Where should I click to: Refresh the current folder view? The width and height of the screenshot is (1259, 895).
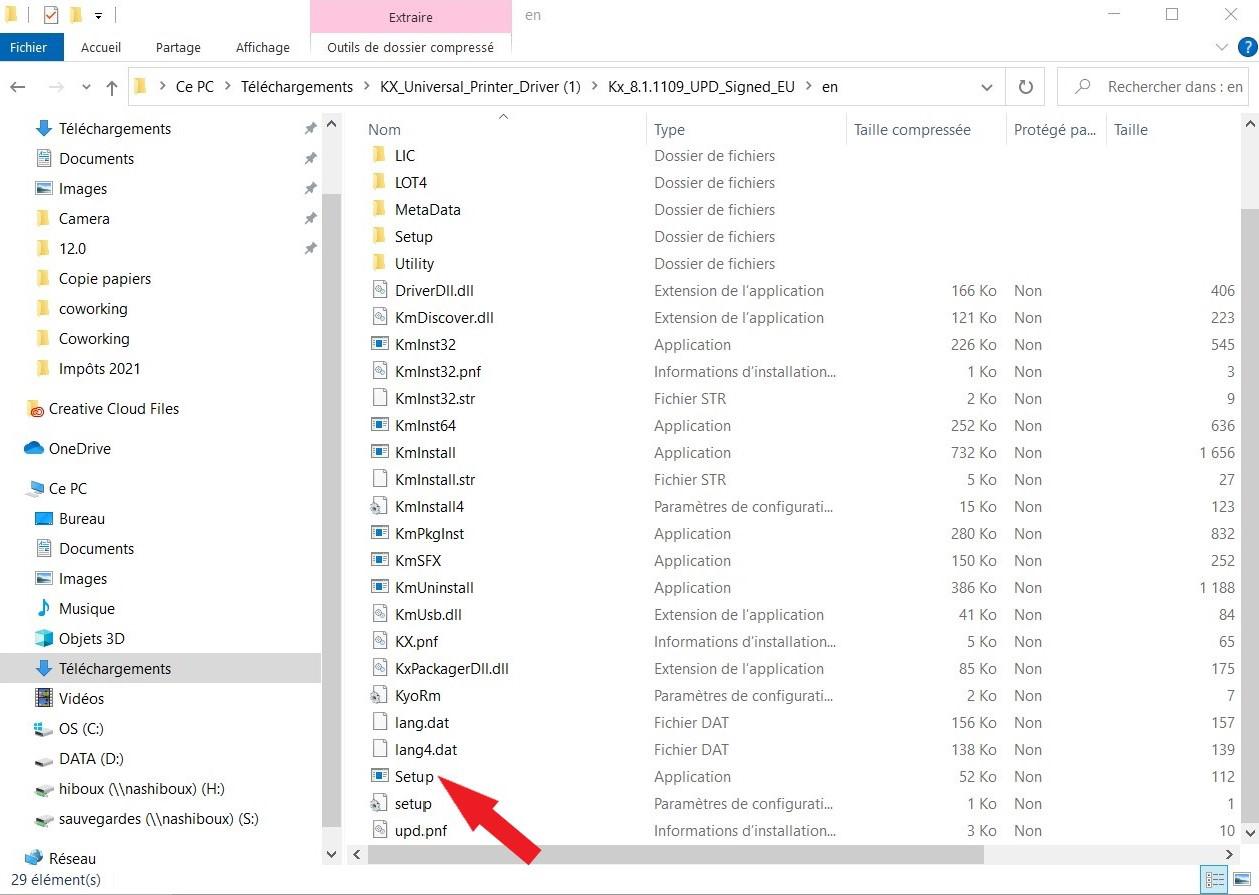point(1025,87)
